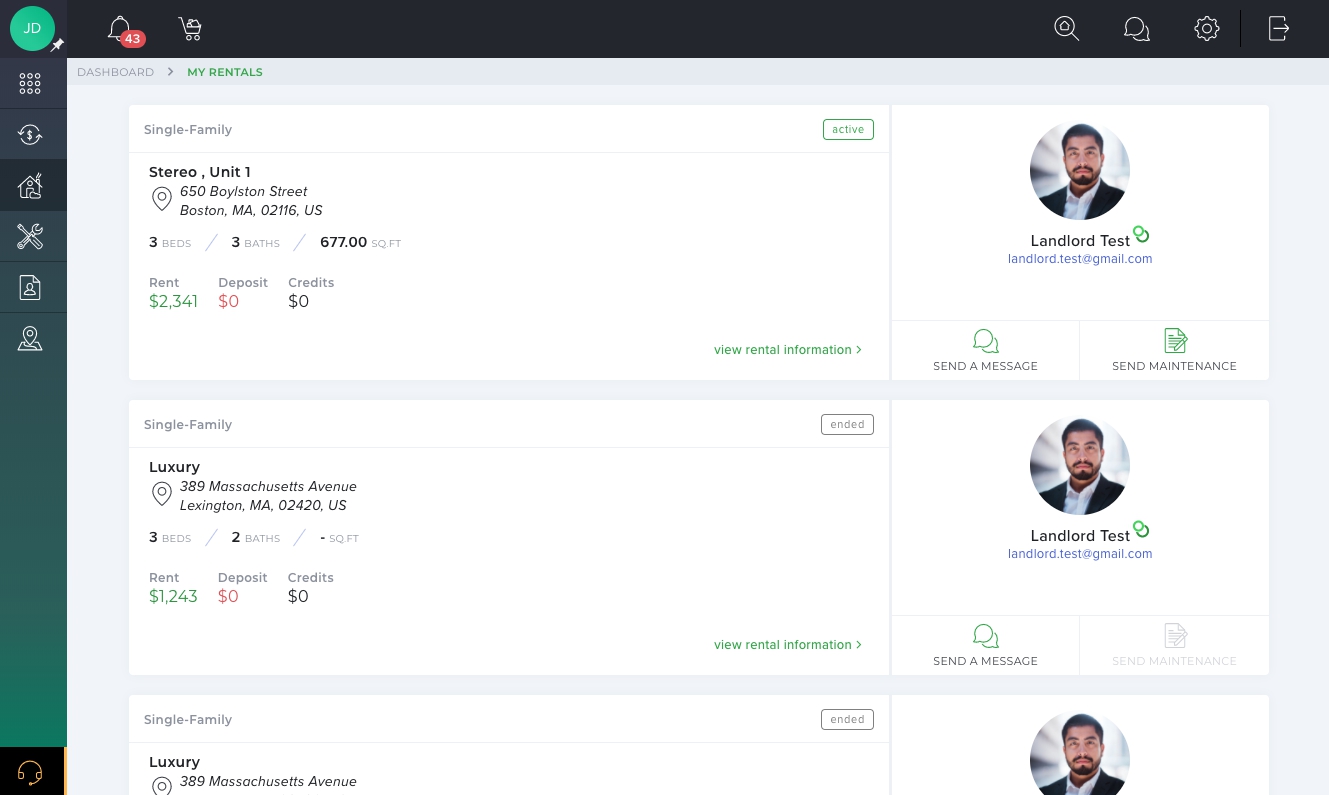Open the support headset icon
This screenshot has height=795, width=1329.
(x=30, y=772)
